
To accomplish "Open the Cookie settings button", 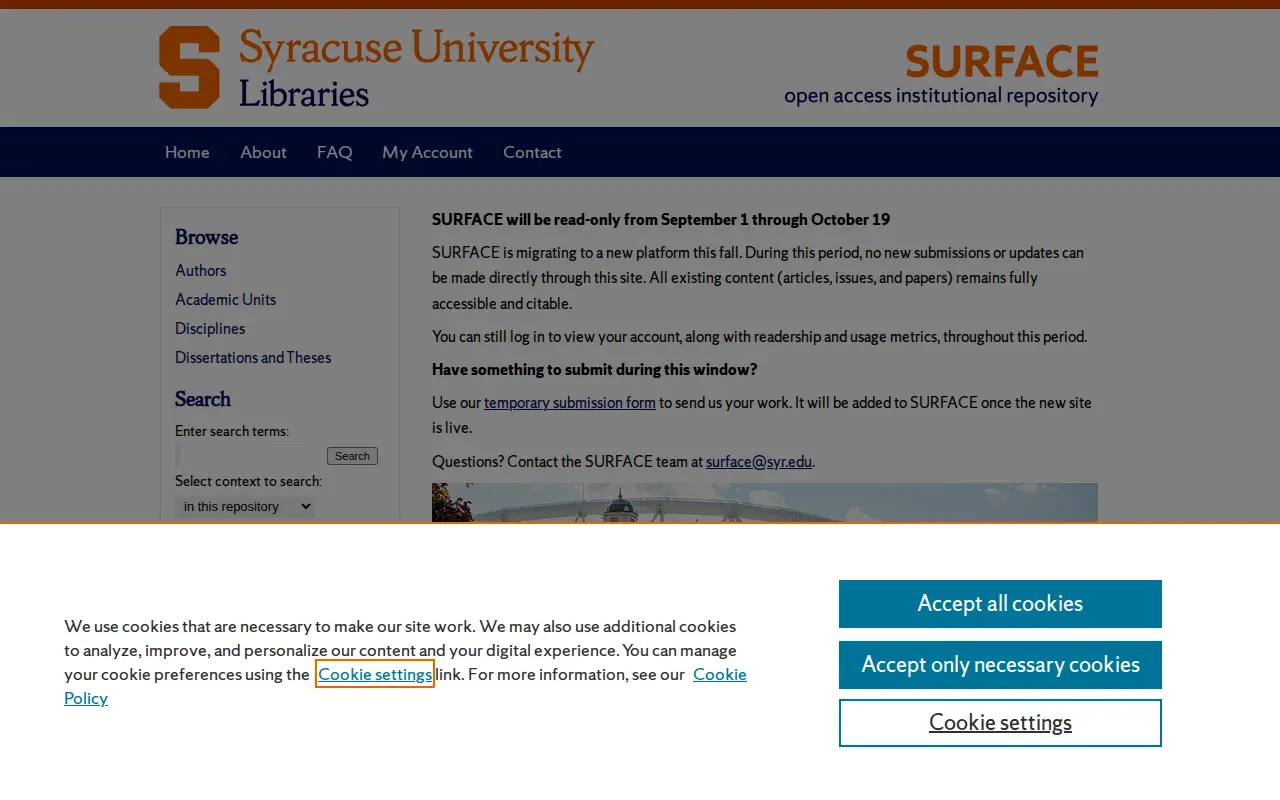I will click(x=1000, y=723).
